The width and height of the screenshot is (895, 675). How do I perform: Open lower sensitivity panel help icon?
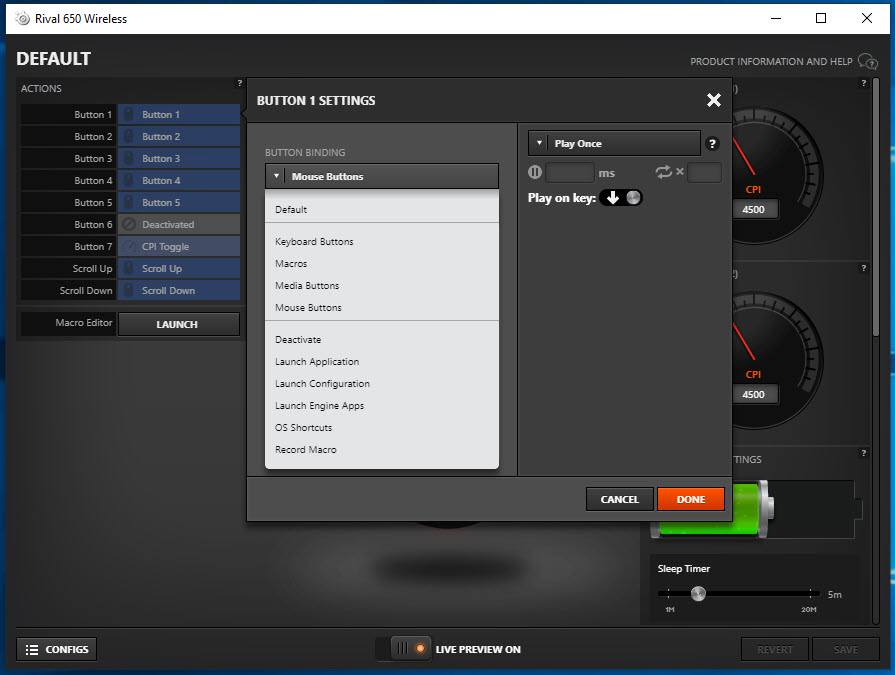point(864,268)
